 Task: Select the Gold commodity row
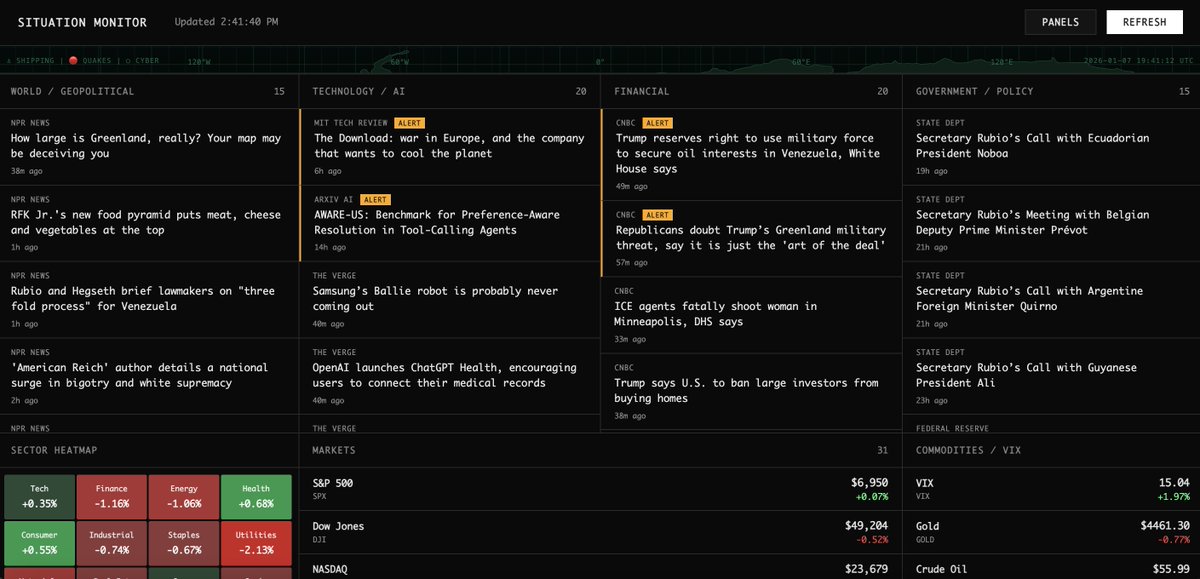click(x=1052, y=532)
